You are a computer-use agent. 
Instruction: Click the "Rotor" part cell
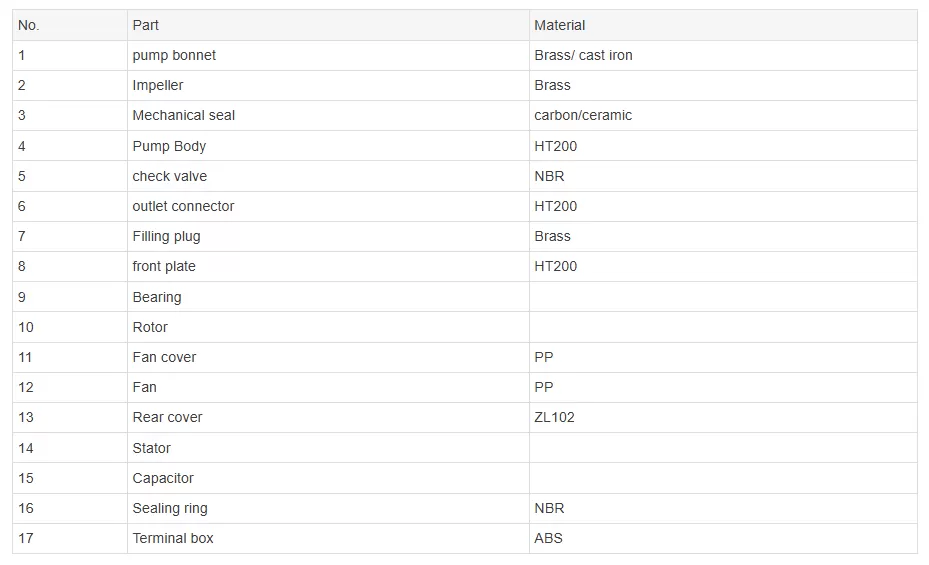[150, 327]
